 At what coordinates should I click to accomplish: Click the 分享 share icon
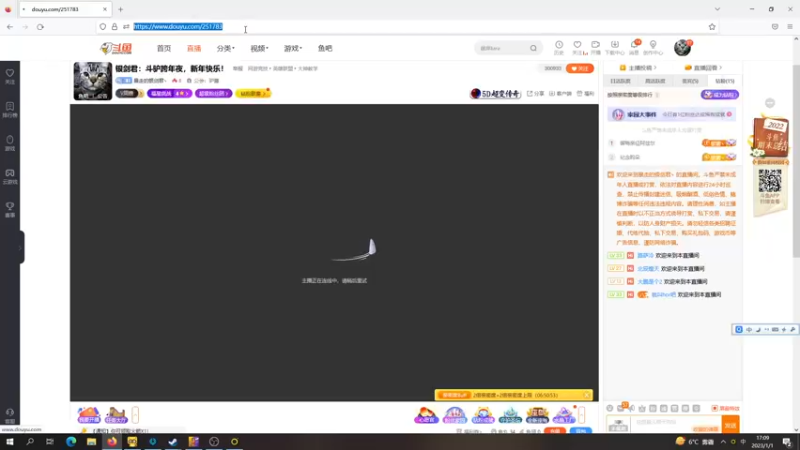click(x=535, y=93)
